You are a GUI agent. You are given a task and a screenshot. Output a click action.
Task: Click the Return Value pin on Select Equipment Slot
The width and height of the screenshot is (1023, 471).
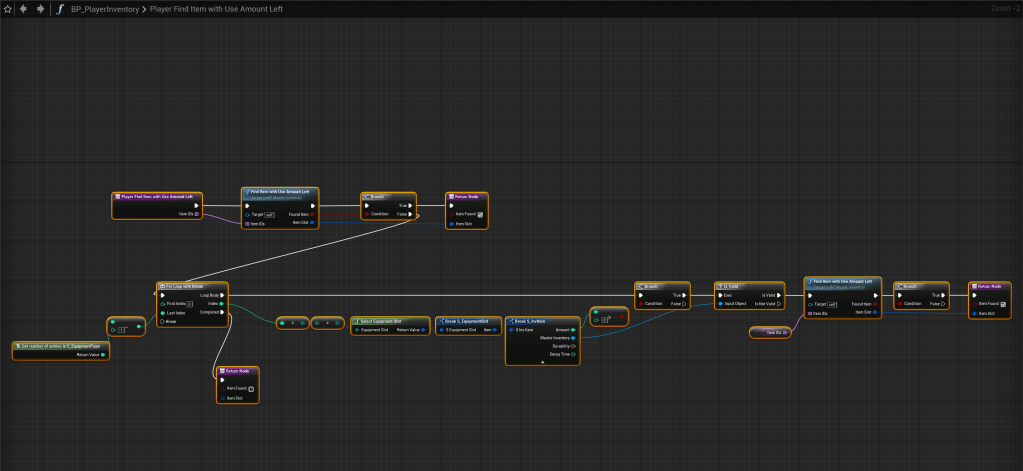coord(424,330)
